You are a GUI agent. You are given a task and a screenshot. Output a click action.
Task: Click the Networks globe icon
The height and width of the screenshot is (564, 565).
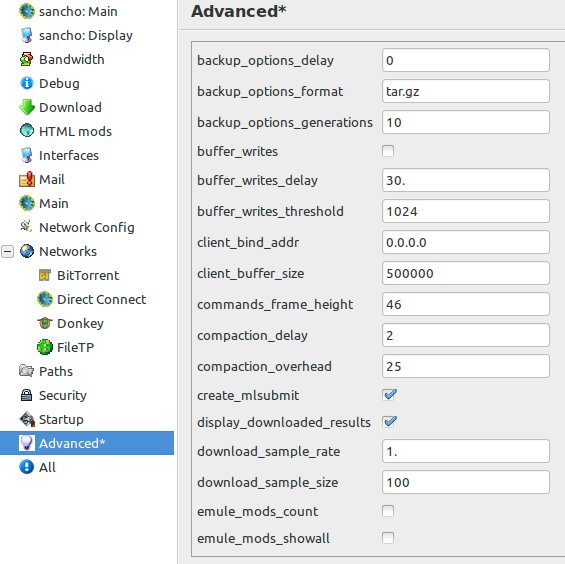(x=27, y=251)
